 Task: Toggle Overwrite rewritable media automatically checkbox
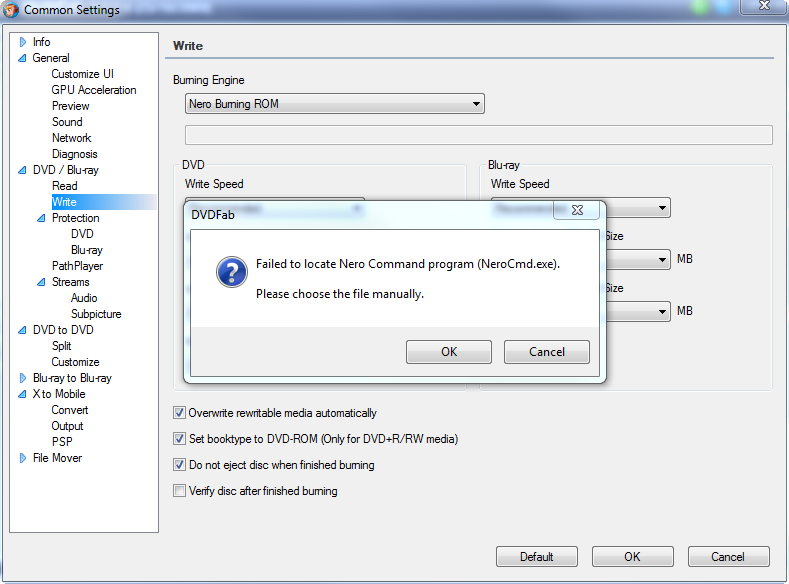179,413
